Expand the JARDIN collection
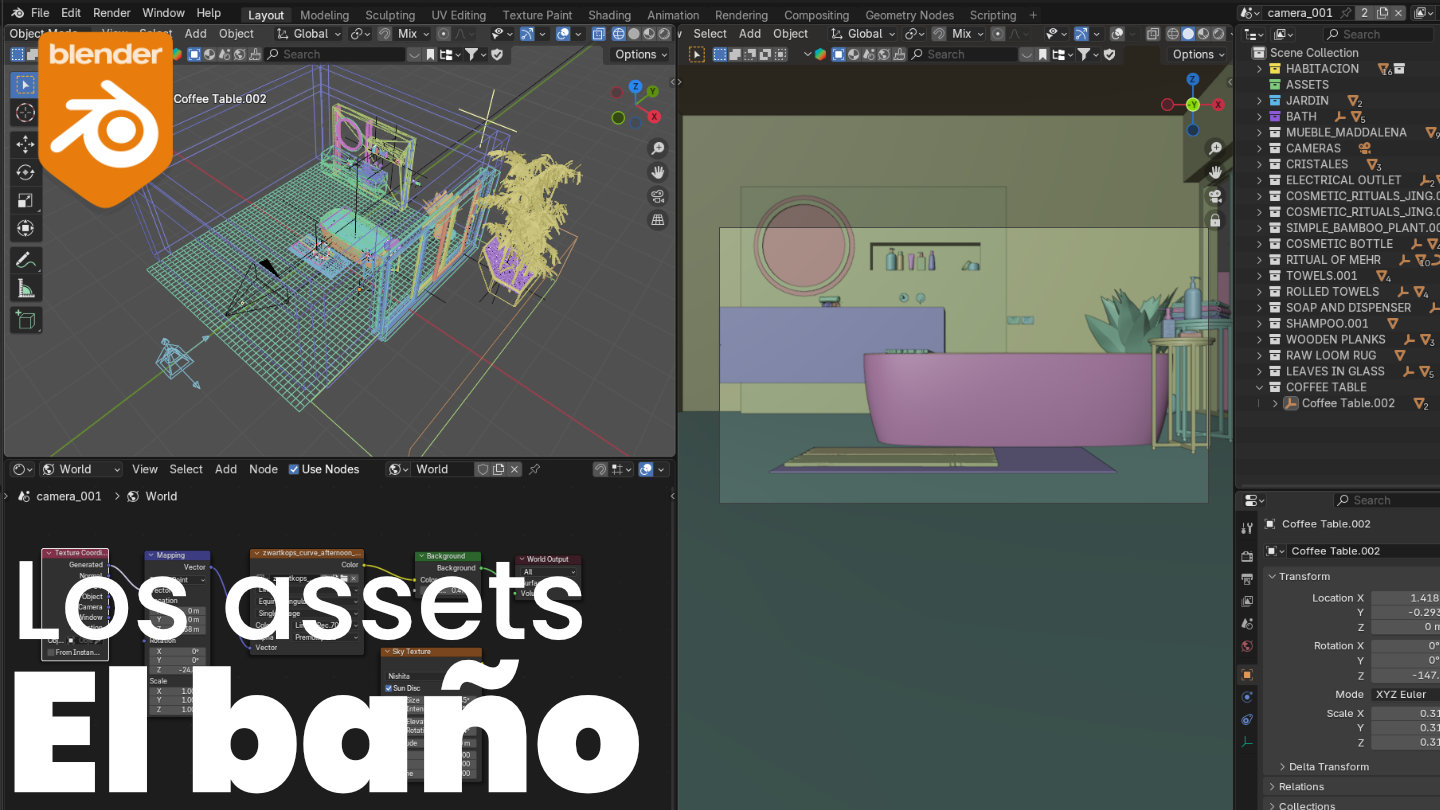Image resolution: width=1440 pixels, height=810 pixels. coord(1259,101)
